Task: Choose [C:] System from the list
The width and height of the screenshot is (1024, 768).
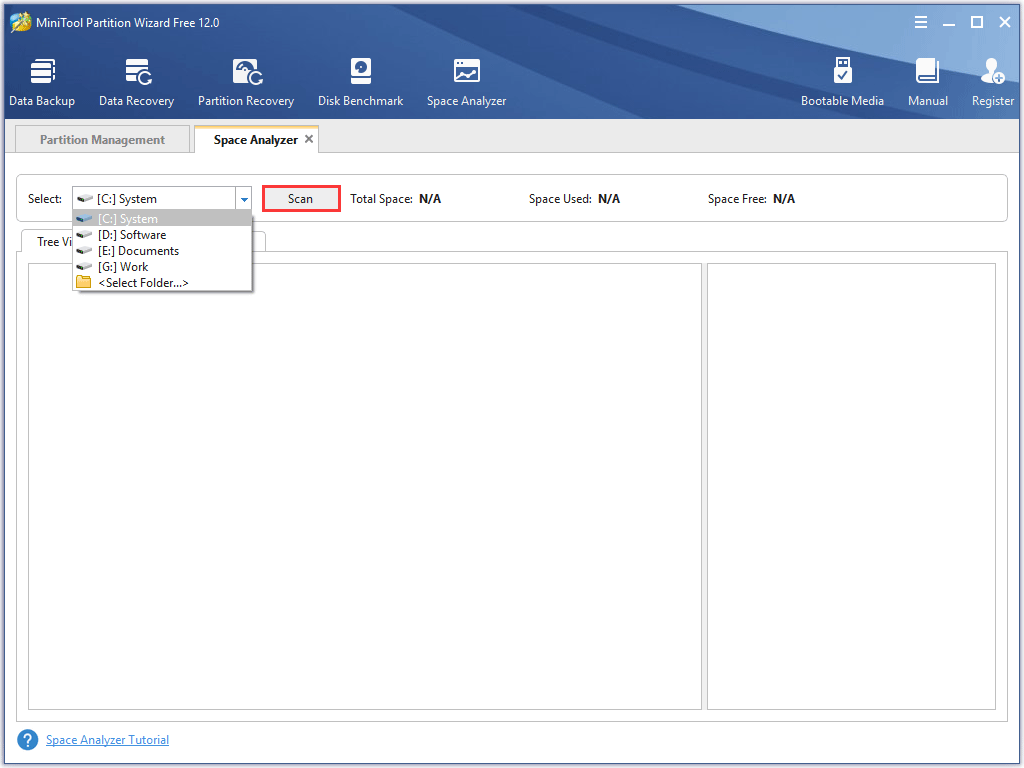Action: coord(162,219)
